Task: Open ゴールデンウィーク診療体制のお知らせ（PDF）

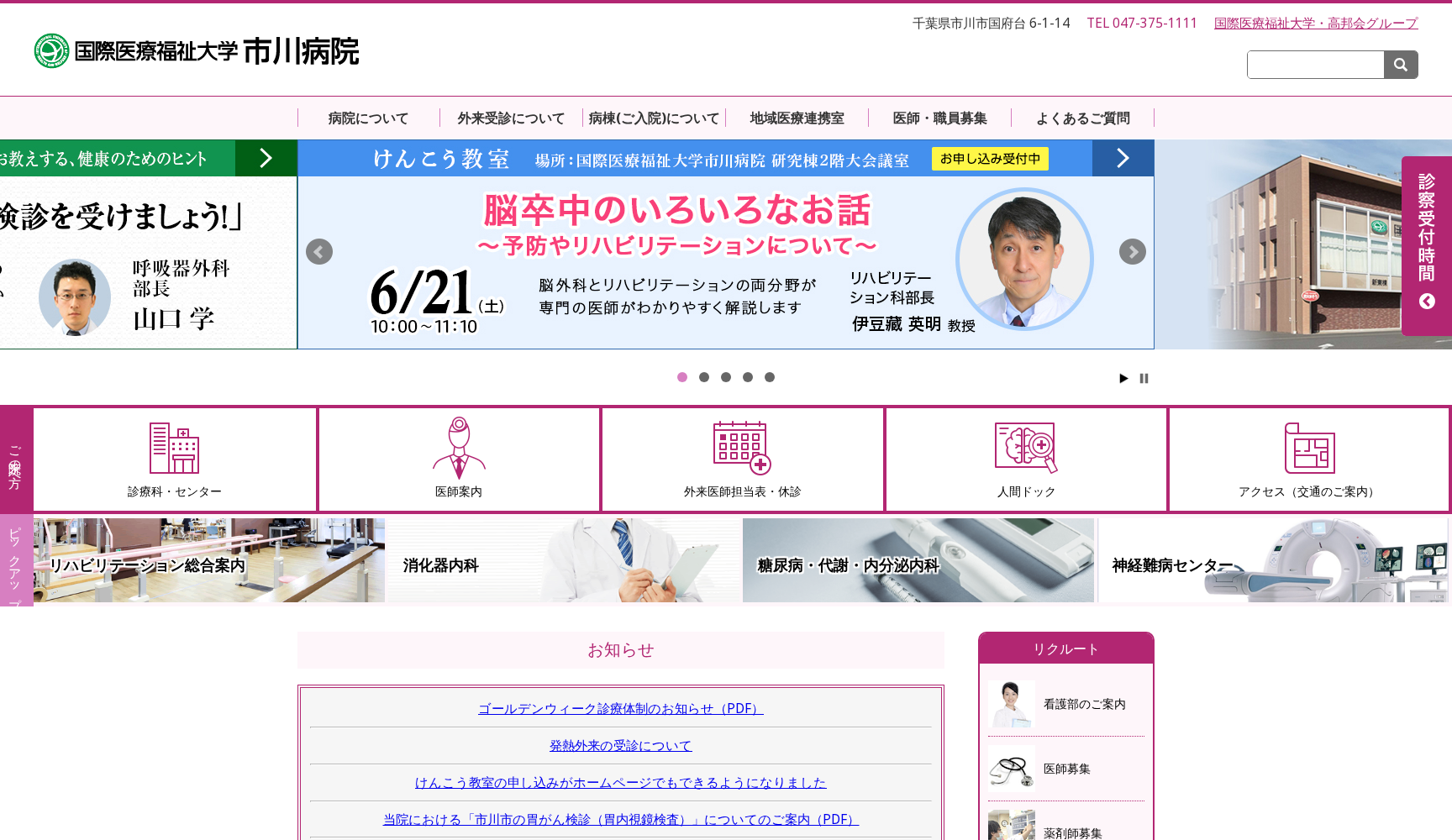Action: (x=621, y=709)
